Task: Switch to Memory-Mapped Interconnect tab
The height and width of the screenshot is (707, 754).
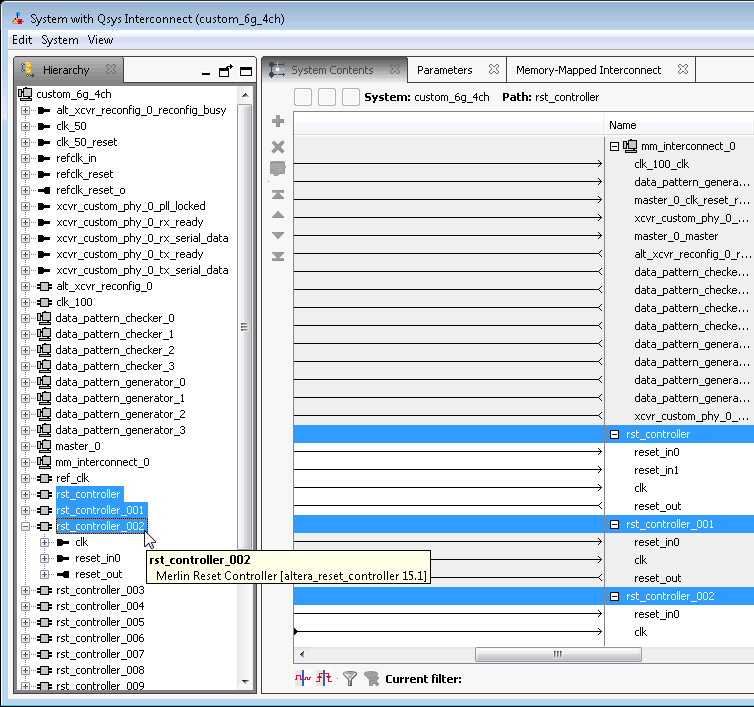Action: point(588,70)
